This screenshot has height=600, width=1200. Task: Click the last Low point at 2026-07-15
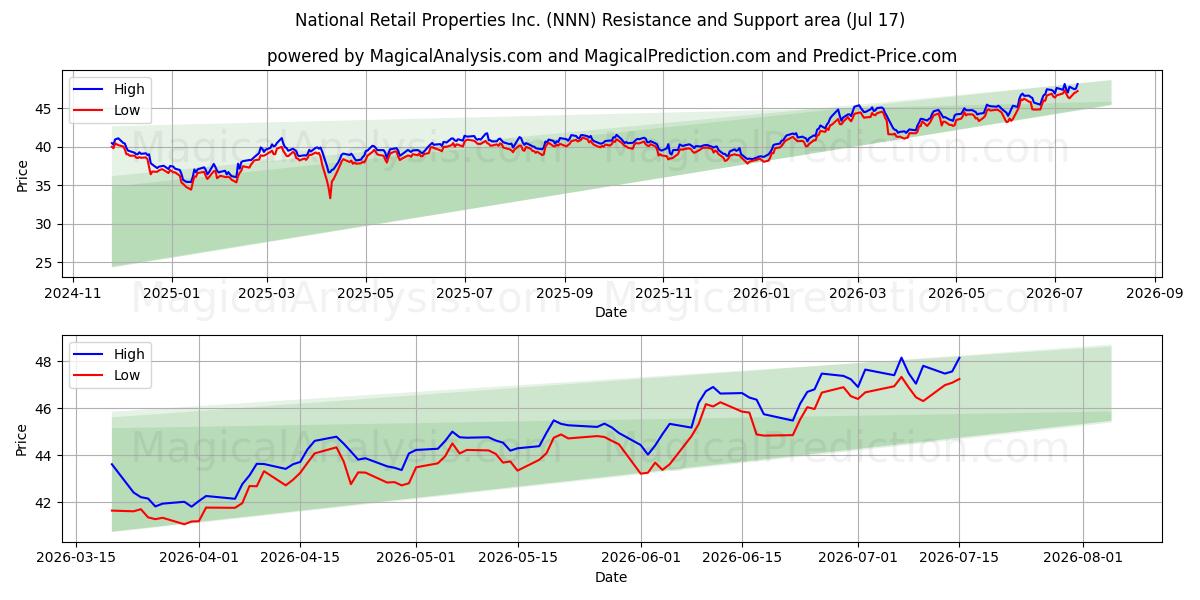coord(959,379)
